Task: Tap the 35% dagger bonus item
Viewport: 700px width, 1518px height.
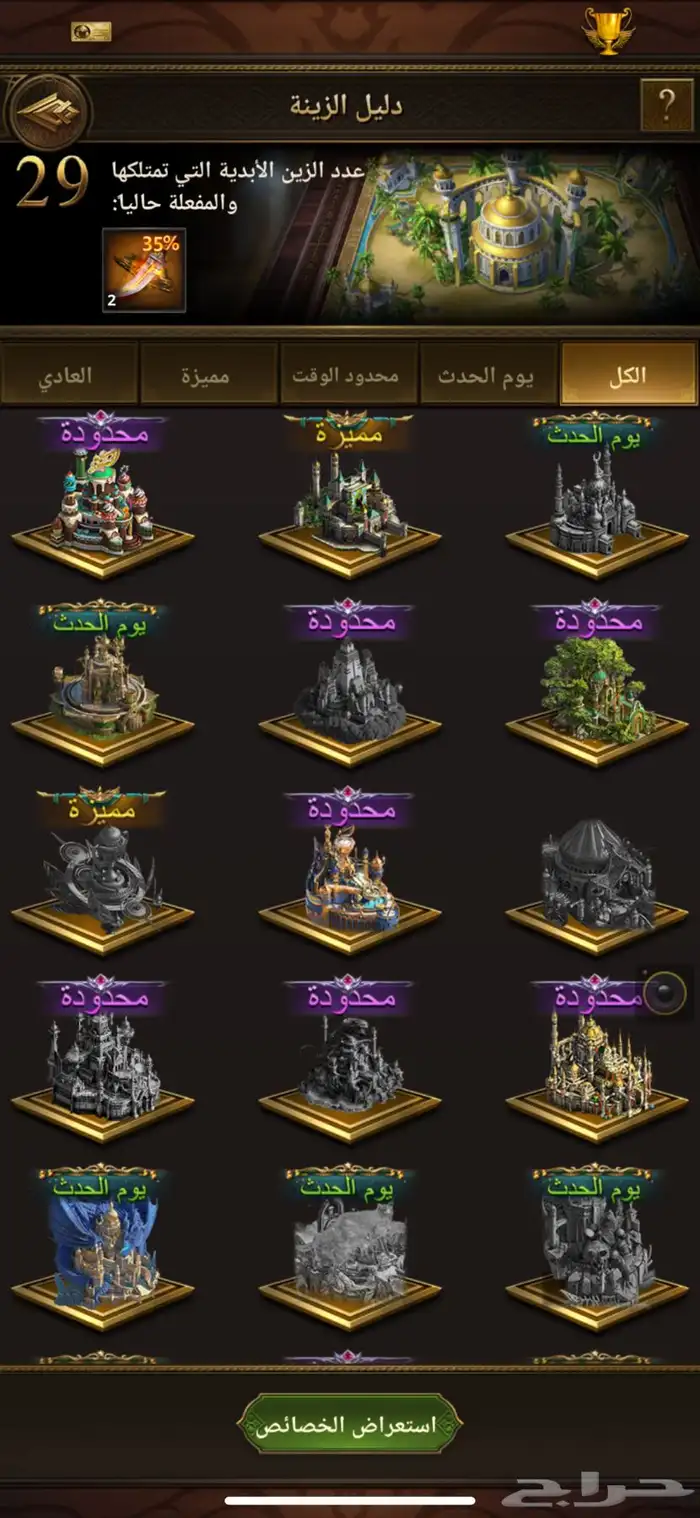Action: [144, 270]
